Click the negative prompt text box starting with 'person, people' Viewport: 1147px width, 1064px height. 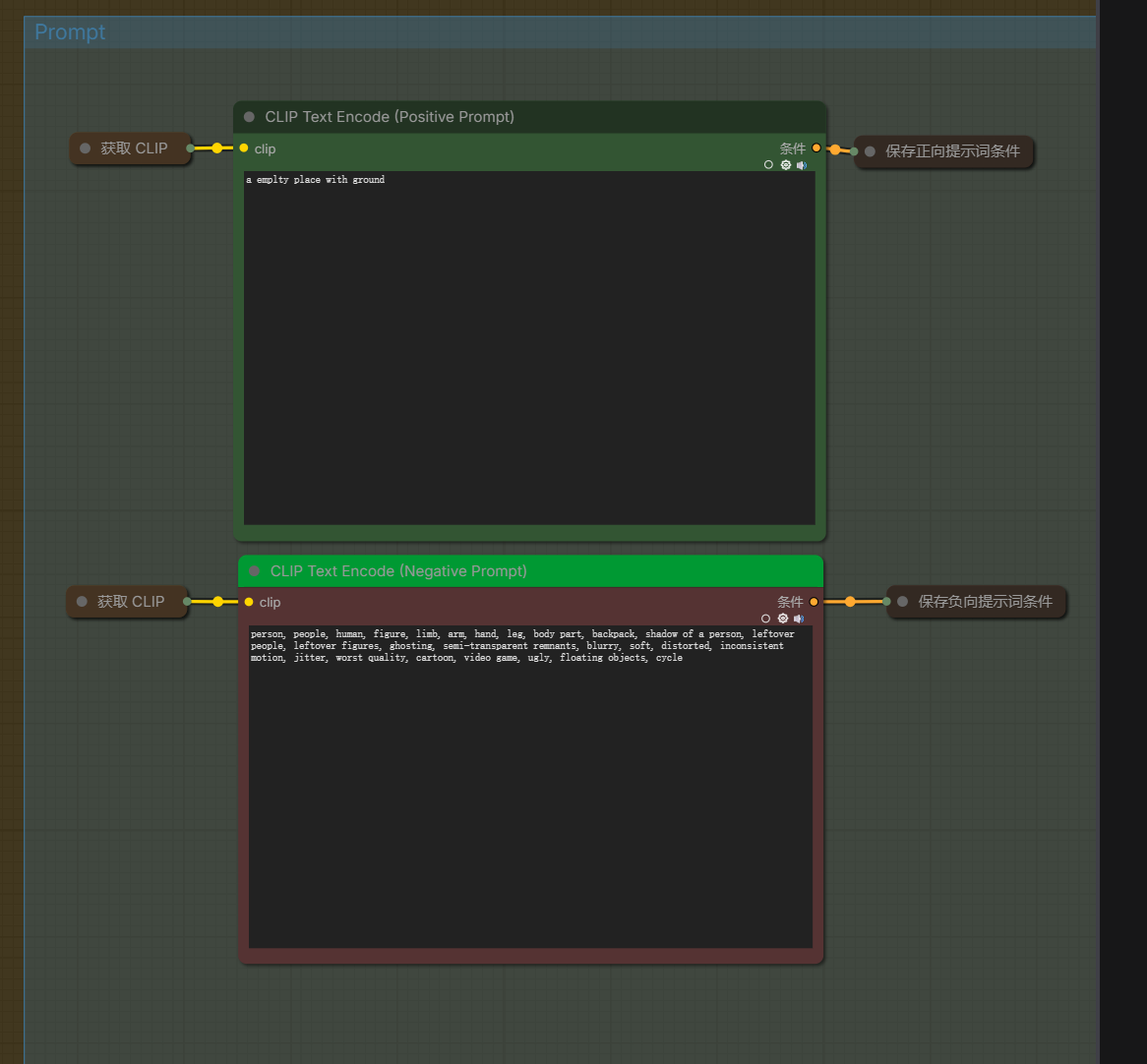[530, 787]
